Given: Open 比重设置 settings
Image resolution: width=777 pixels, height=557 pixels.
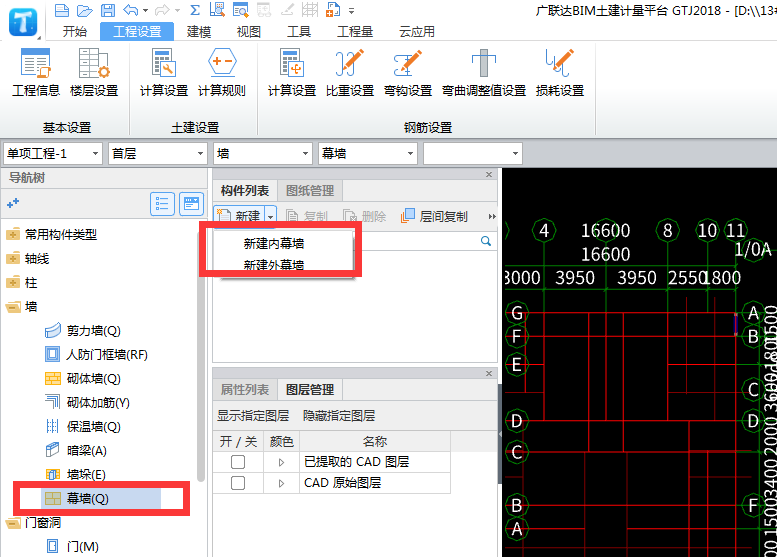Looking at the screenshot, I should pos(350,72).
